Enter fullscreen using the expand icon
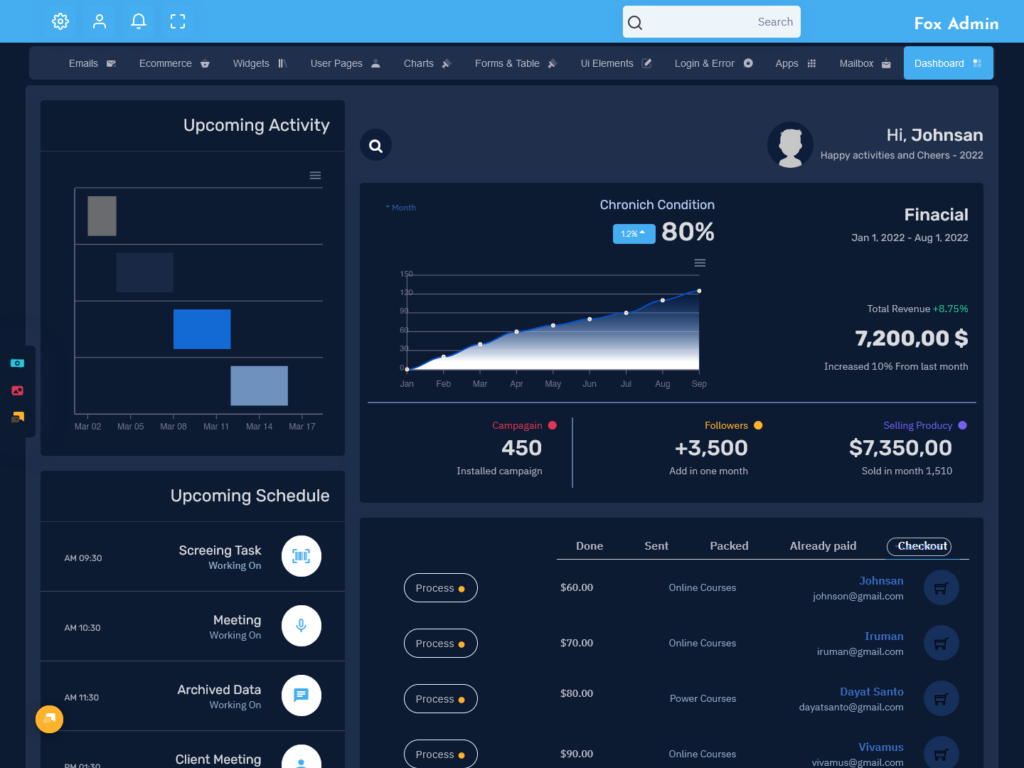1024x768 pixels. (x=178, y=20)
